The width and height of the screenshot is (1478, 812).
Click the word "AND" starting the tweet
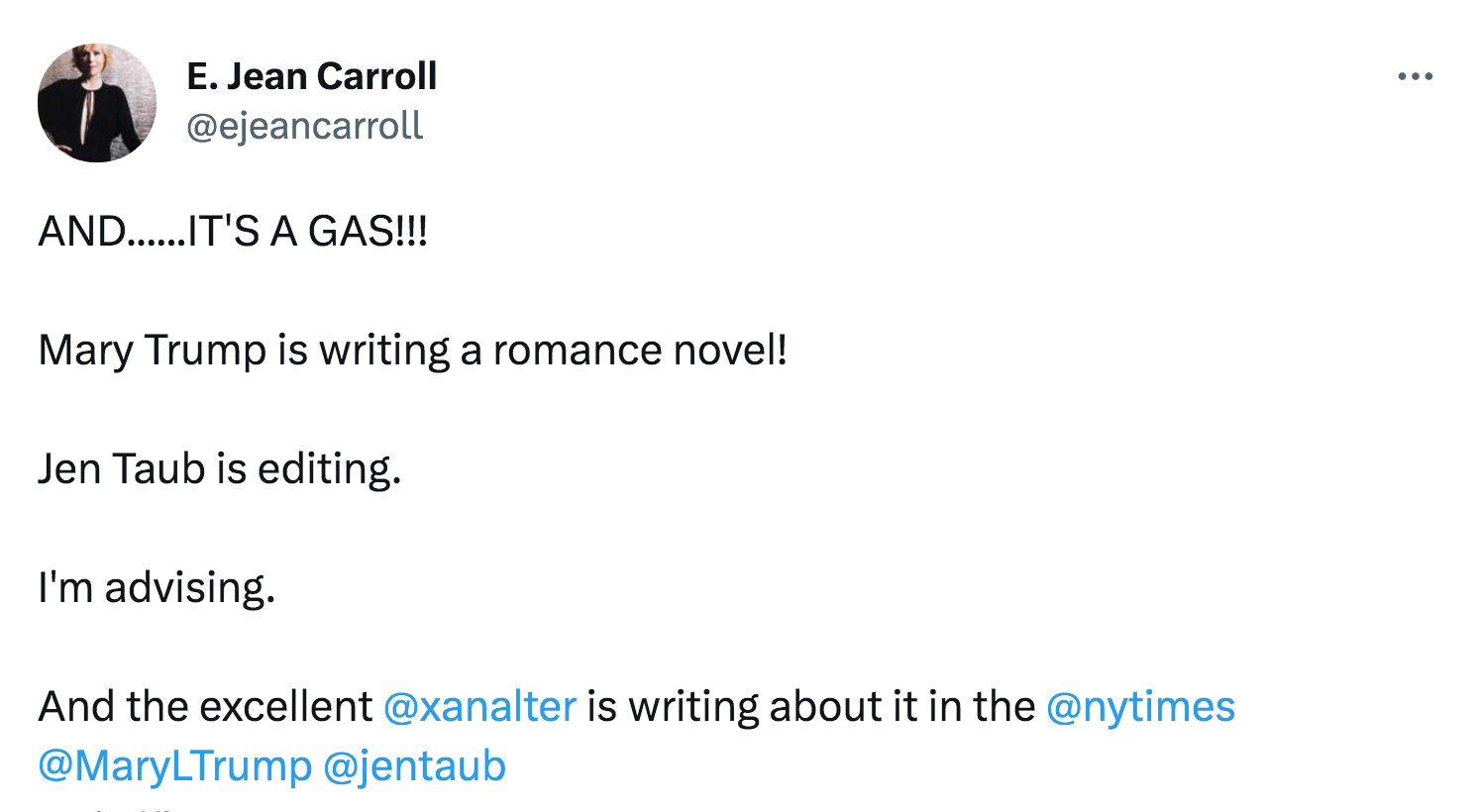coord(82,232)
